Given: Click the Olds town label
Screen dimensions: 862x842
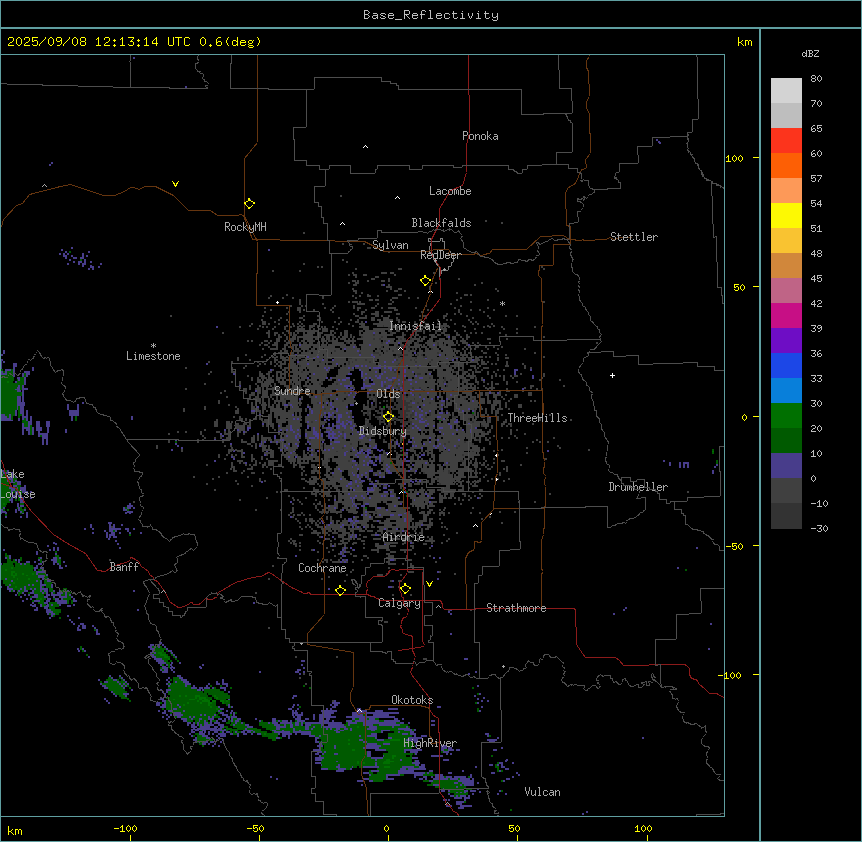Looking at the screenshot, I should pos(388,394).
